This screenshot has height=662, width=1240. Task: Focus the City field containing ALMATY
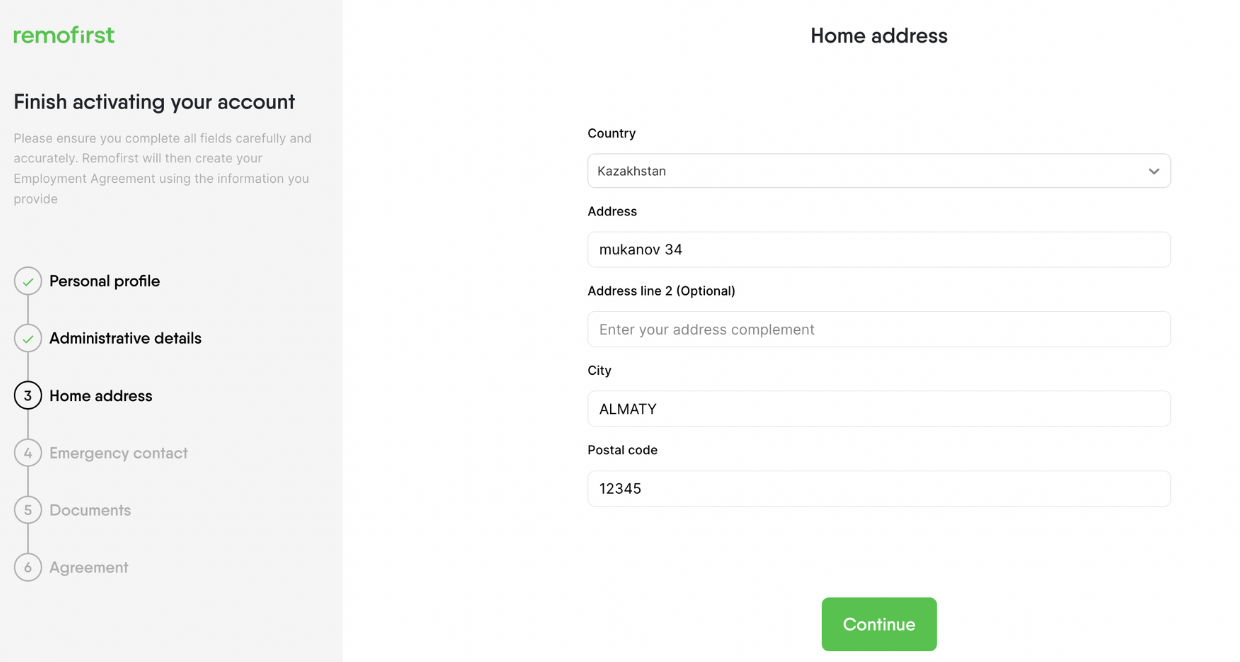(x=879, y=409)
